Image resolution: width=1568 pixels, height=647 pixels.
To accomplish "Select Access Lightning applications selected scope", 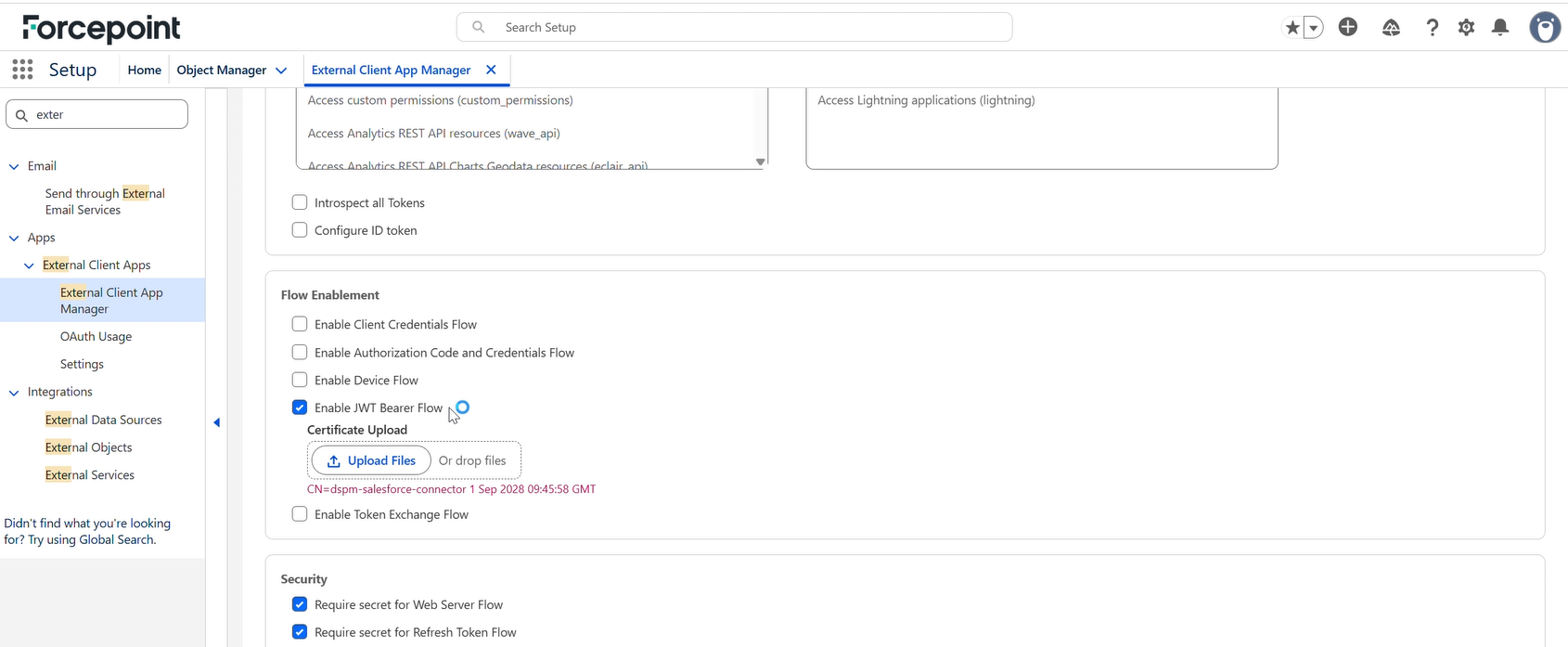I will (926, 99).
